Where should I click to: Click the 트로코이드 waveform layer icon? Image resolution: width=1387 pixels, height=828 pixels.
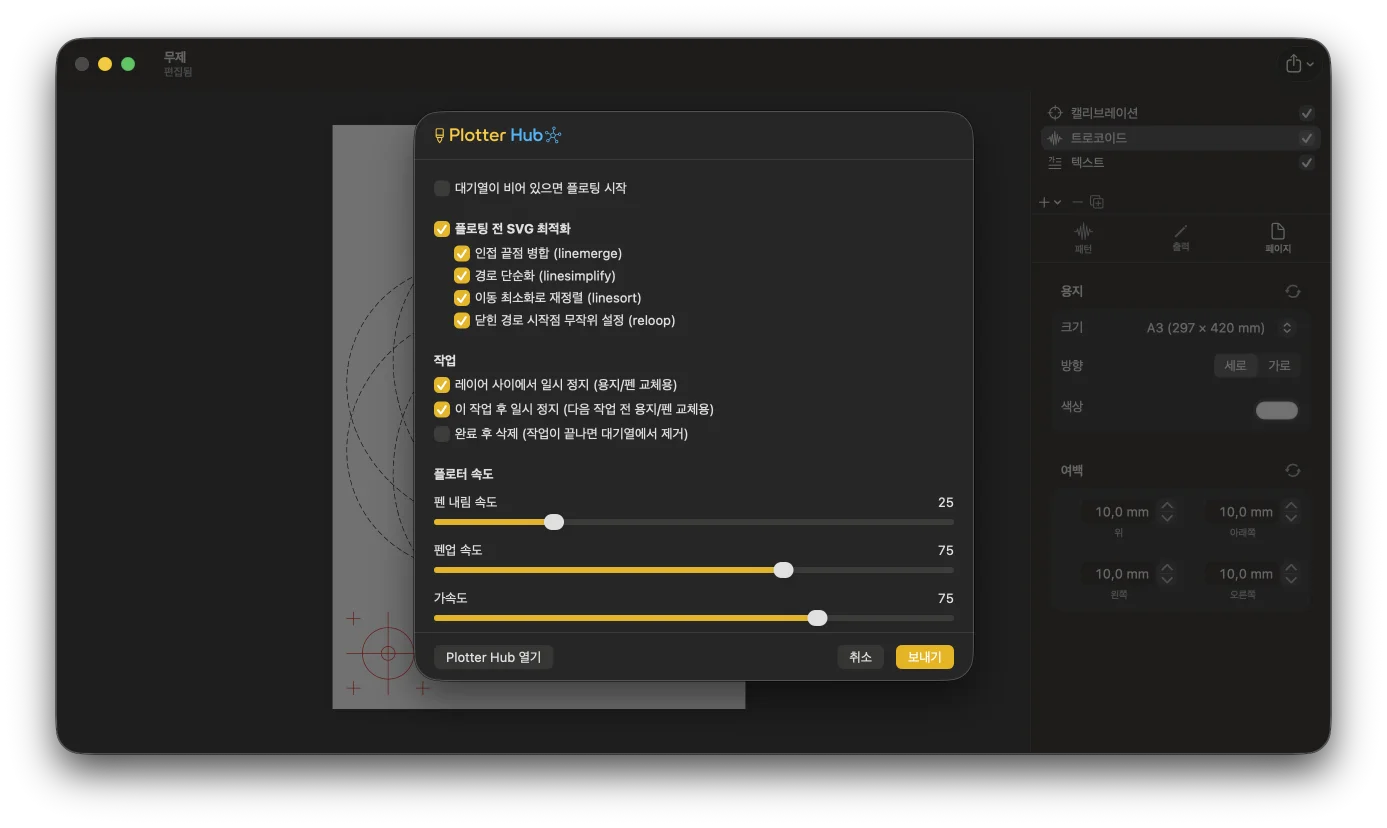click(1054, 138)
